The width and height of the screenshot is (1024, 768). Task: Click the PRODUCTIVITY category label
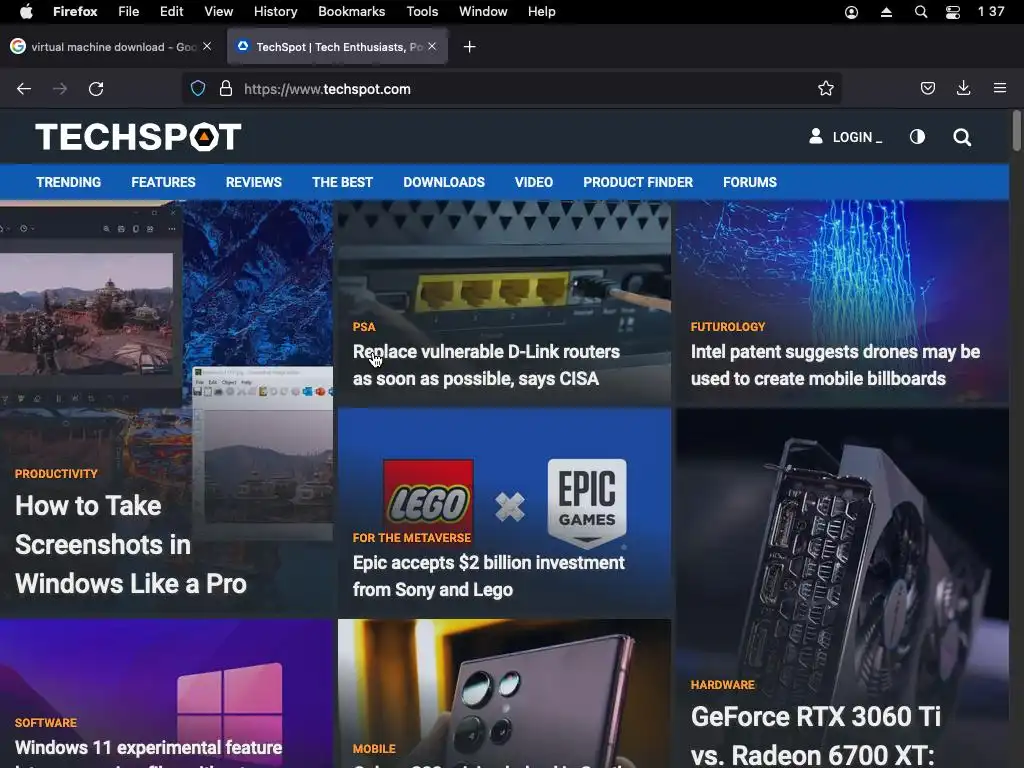tap(56, 473)
